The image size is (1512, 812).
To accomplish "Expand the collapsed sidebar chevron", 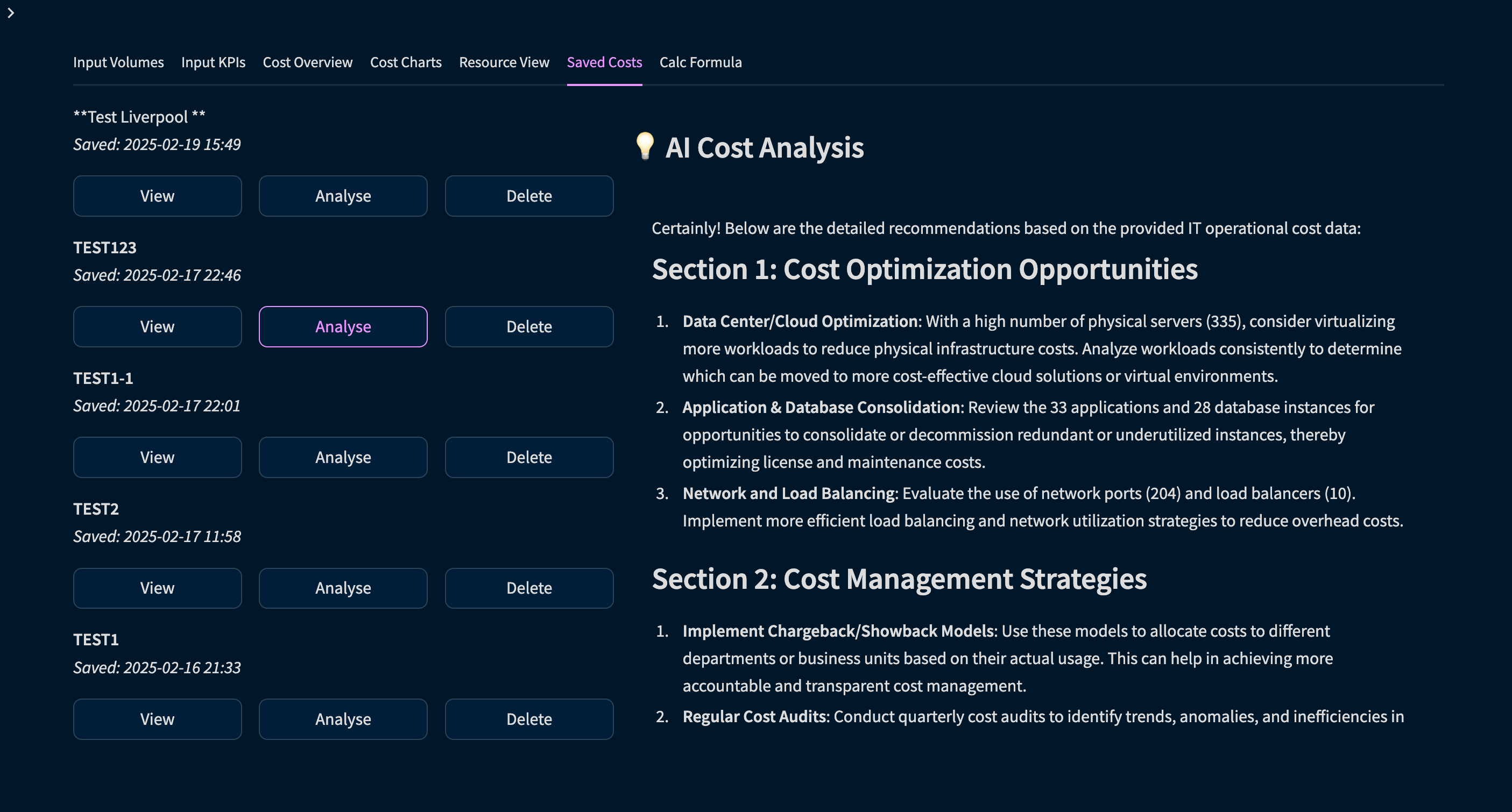I will (11, 13).
